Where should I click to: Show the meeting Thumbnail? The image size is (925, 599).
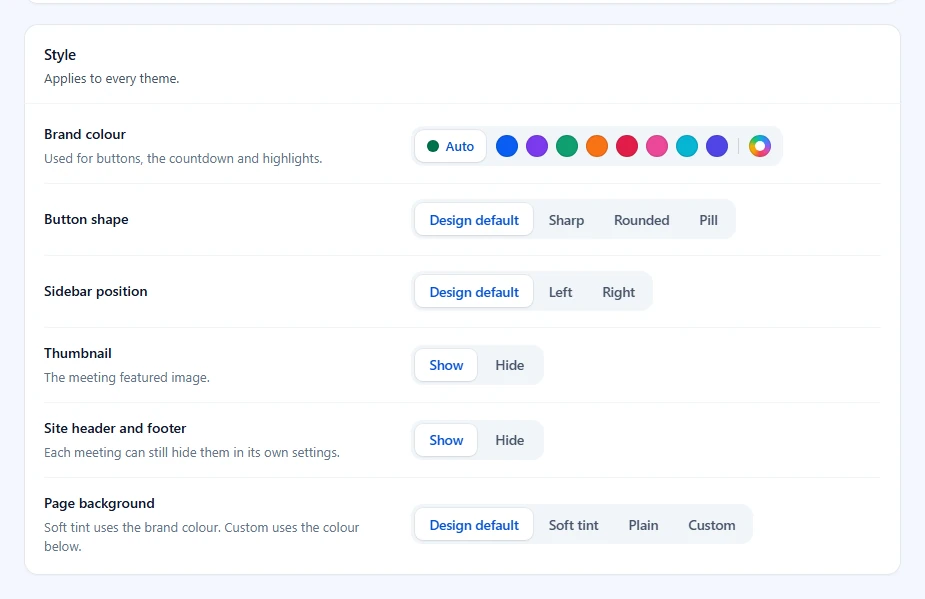(x=446, y=365)
